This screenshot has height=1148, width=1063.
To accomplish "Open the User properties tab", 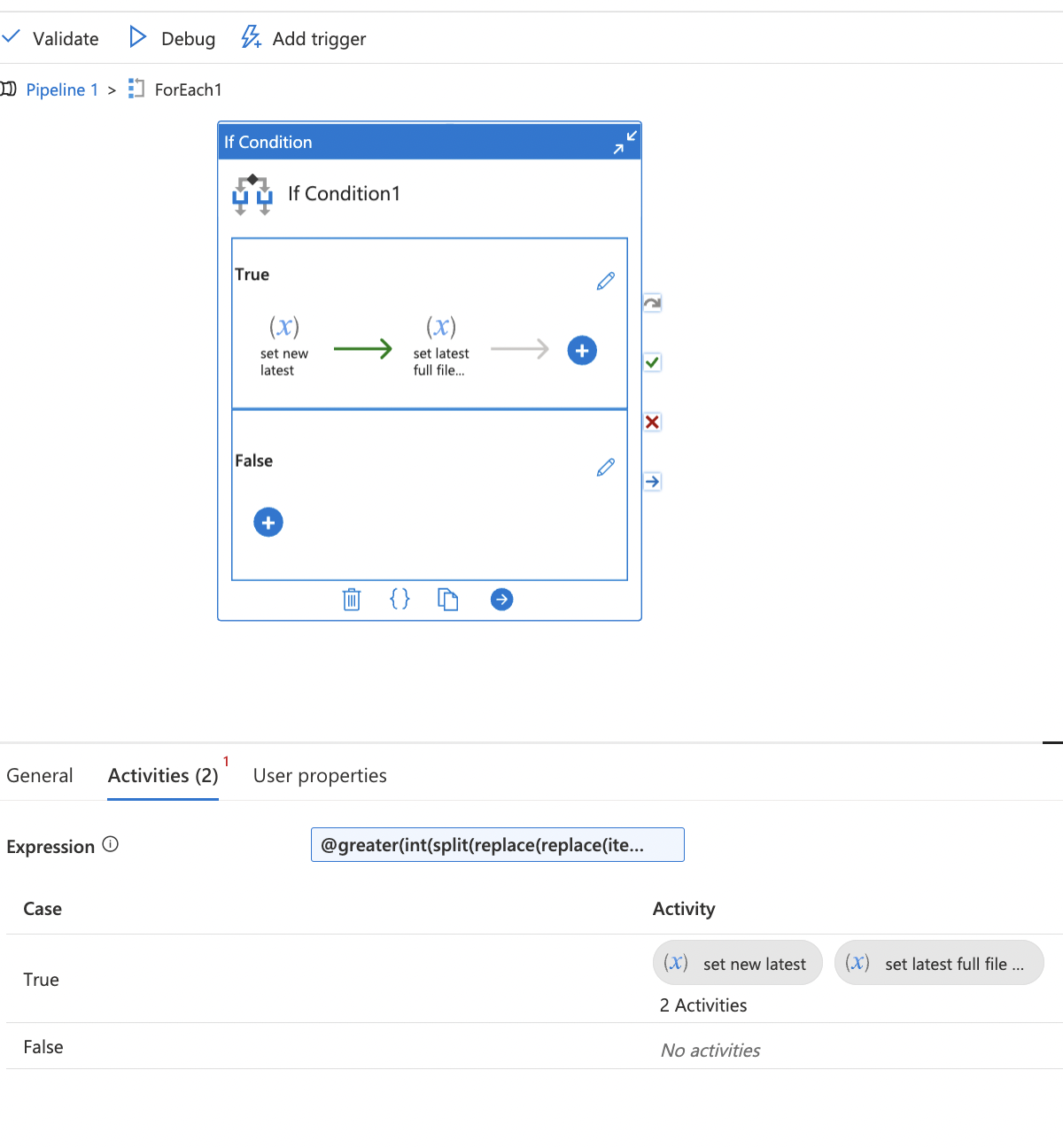I will coord(320,775).
